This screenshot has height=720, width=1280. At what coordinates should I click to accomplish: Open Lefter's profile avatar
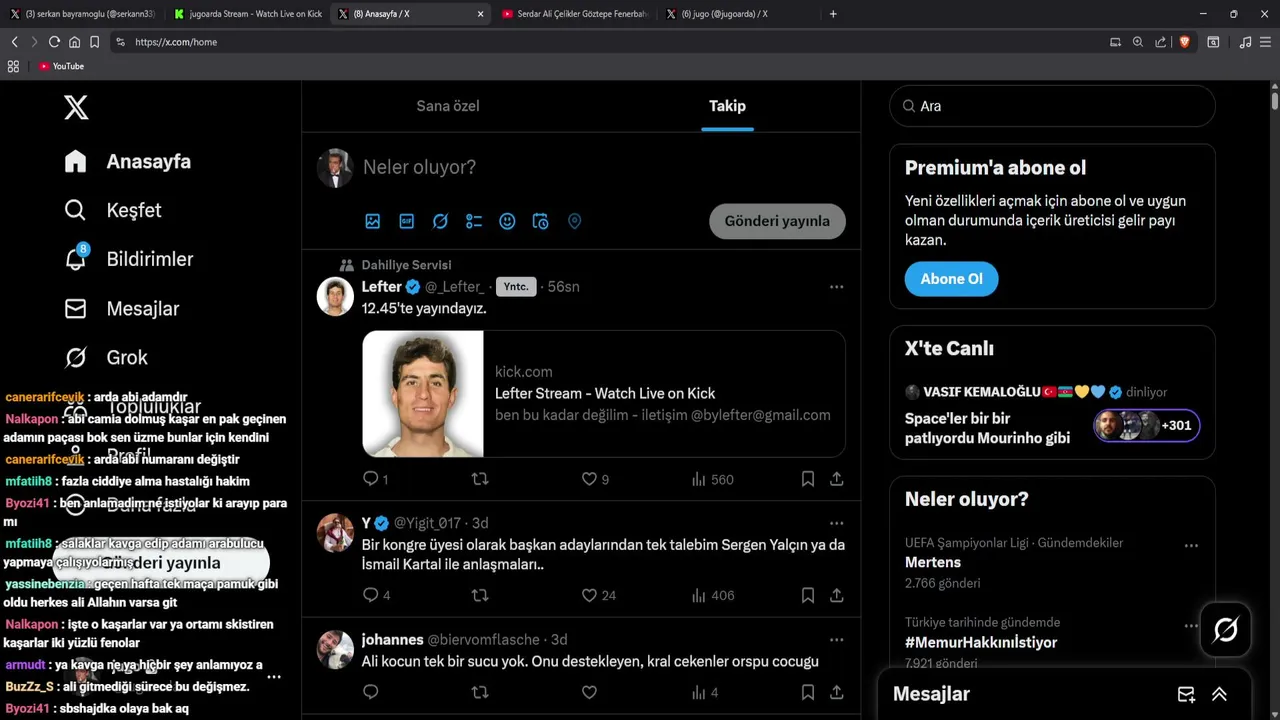(335, 296)
